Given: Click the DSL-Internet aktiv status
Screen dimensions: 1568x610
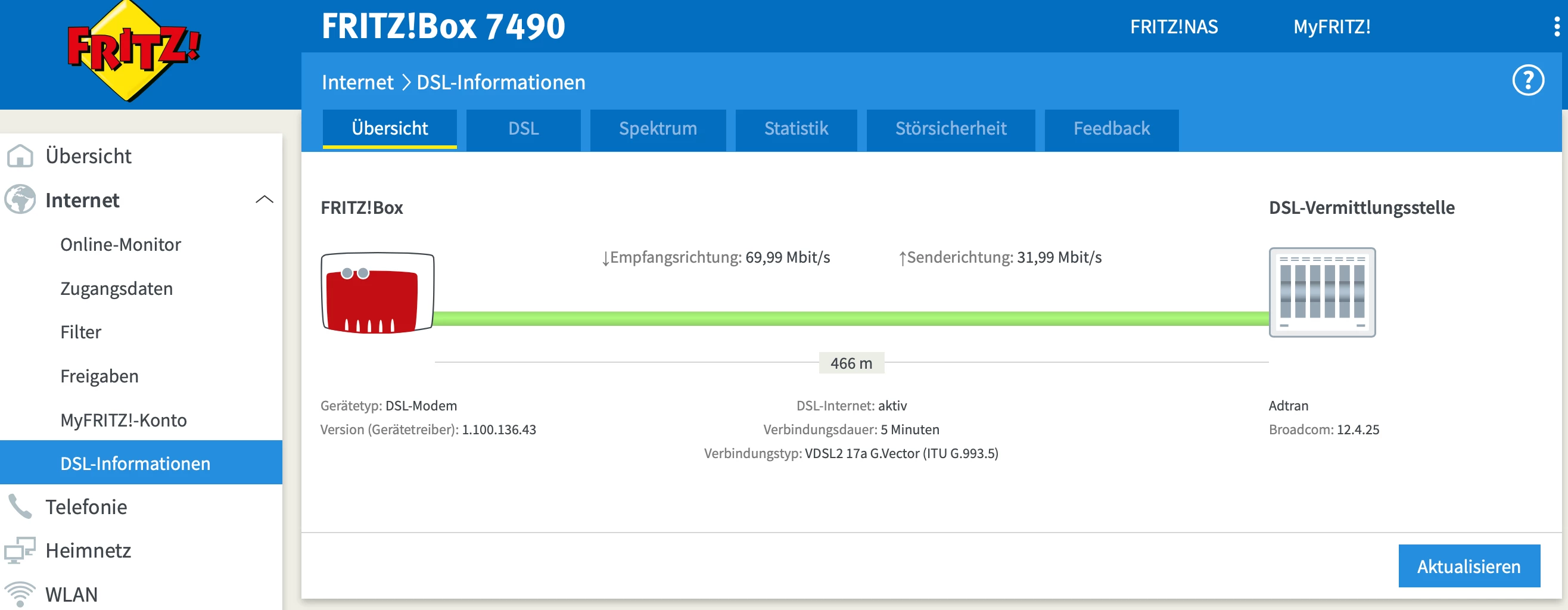Looking at the screenshot, I should 851,406.
